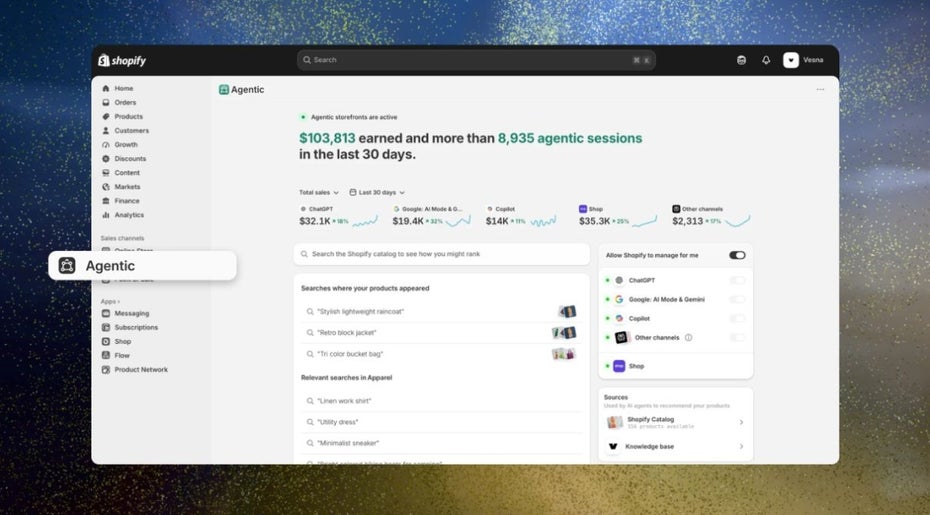Click the Shopify logo

pyautogui.click(x=122, y=60)
